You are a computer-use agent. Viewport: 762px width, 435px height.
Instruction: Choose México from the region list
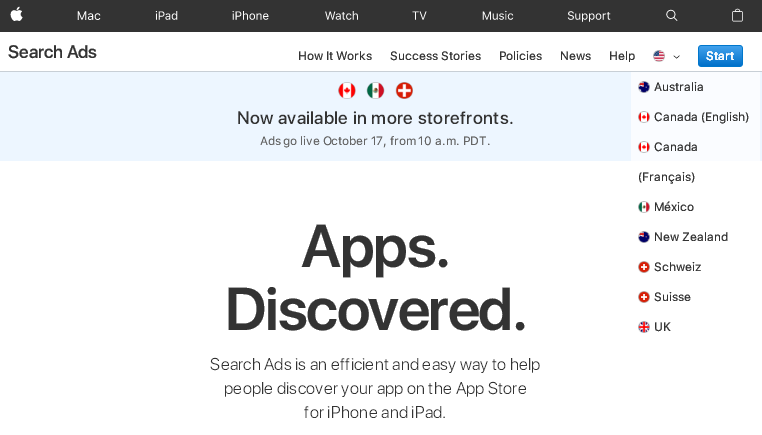point(673,207)
